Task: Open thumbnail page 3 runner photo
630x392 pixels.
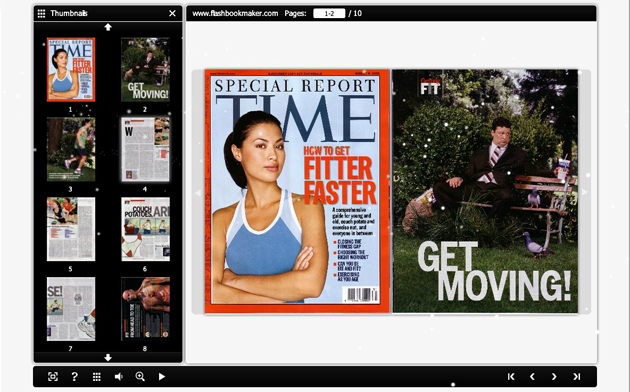Action: coord(71,149)
